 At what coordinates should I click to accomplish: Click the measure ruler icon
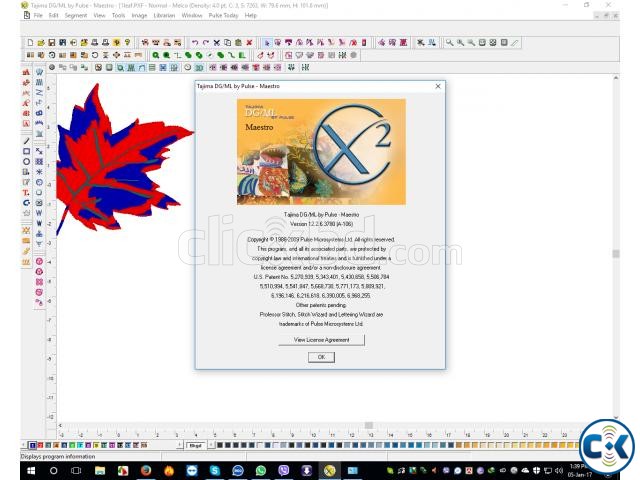click(x=515, y=42)
